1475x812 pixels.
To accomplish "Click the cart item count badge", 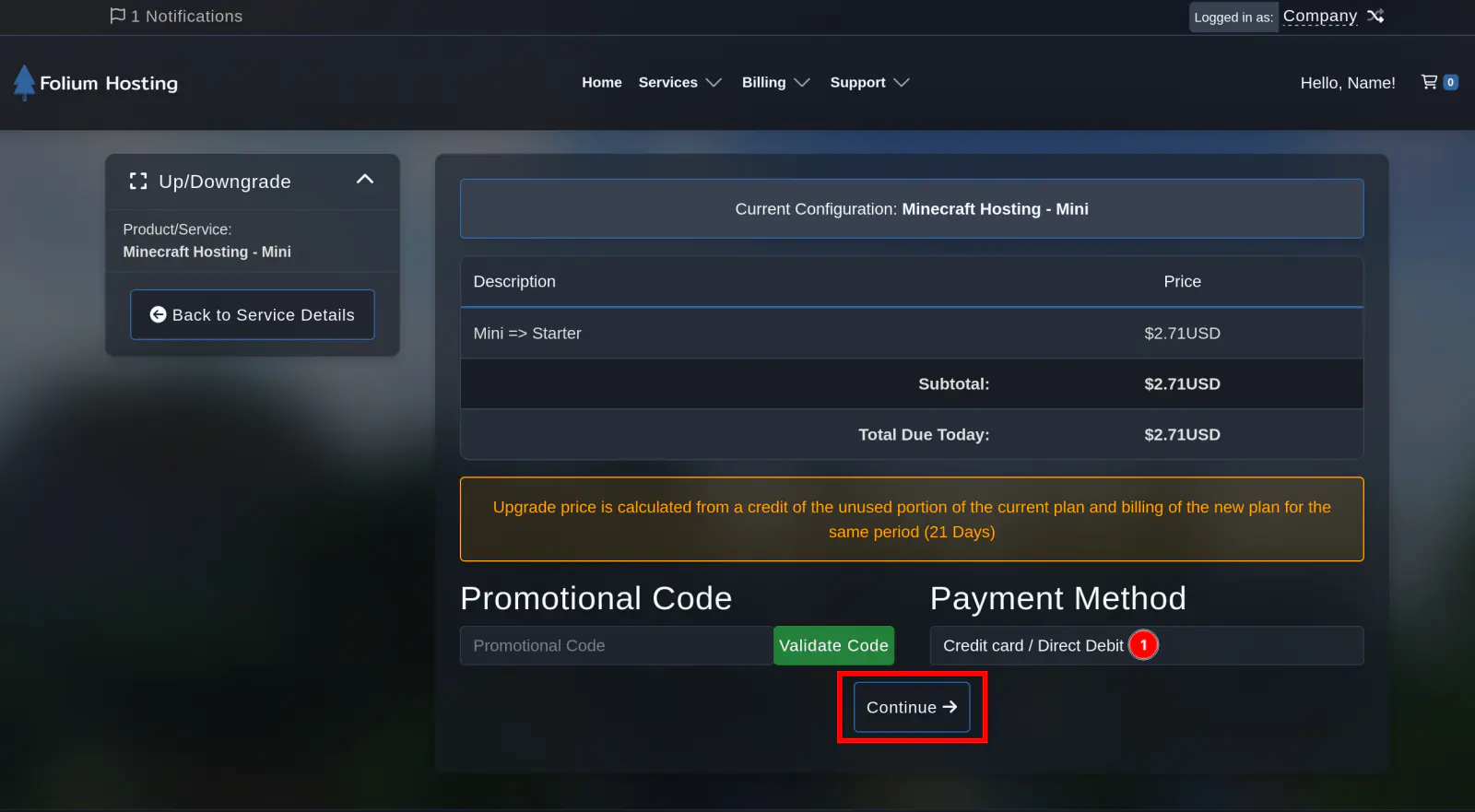I will click(x=1450, y=82).
